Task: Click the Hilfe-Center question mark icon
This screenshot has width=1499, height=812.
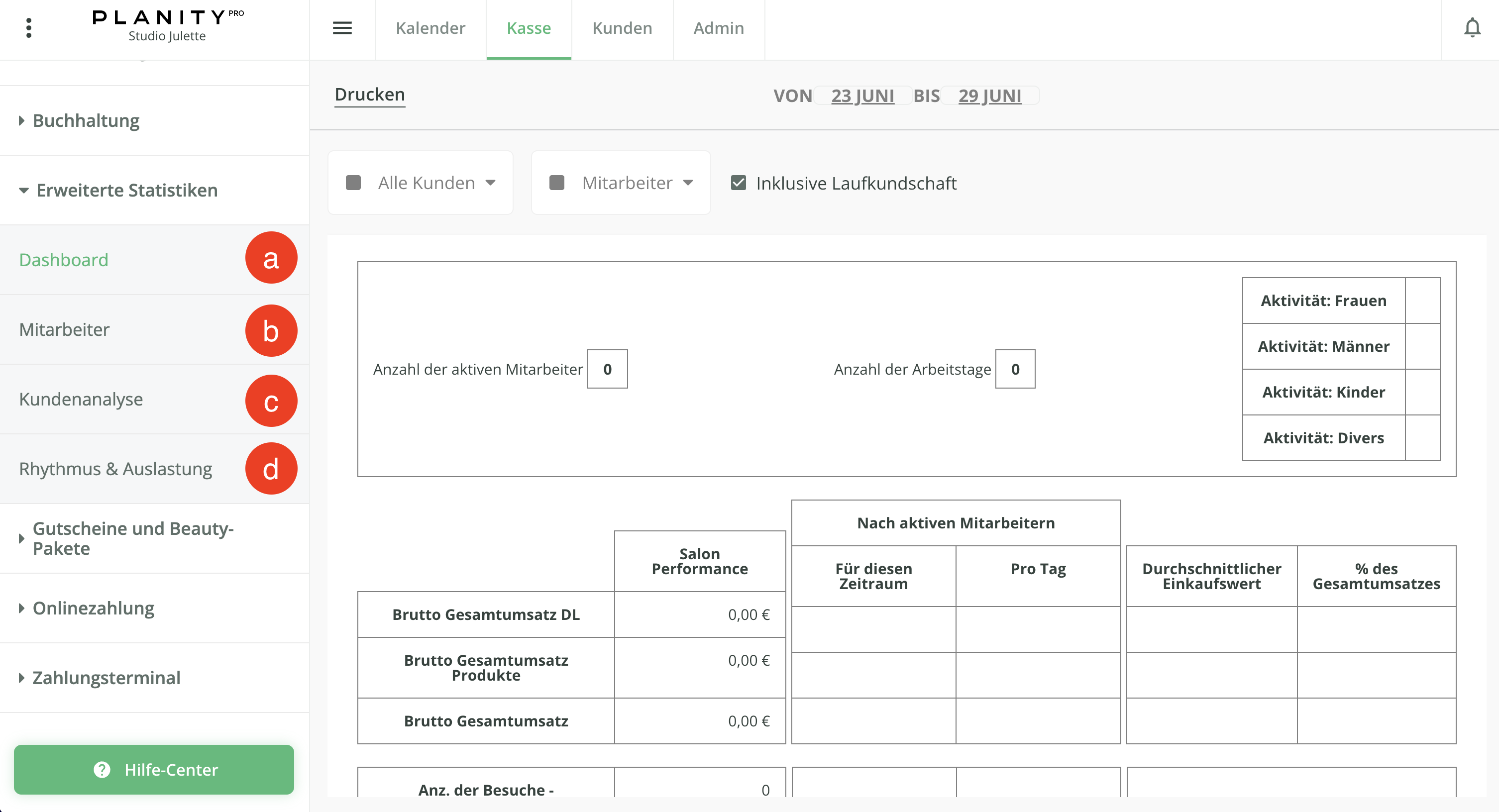Action: coord(102,770)
